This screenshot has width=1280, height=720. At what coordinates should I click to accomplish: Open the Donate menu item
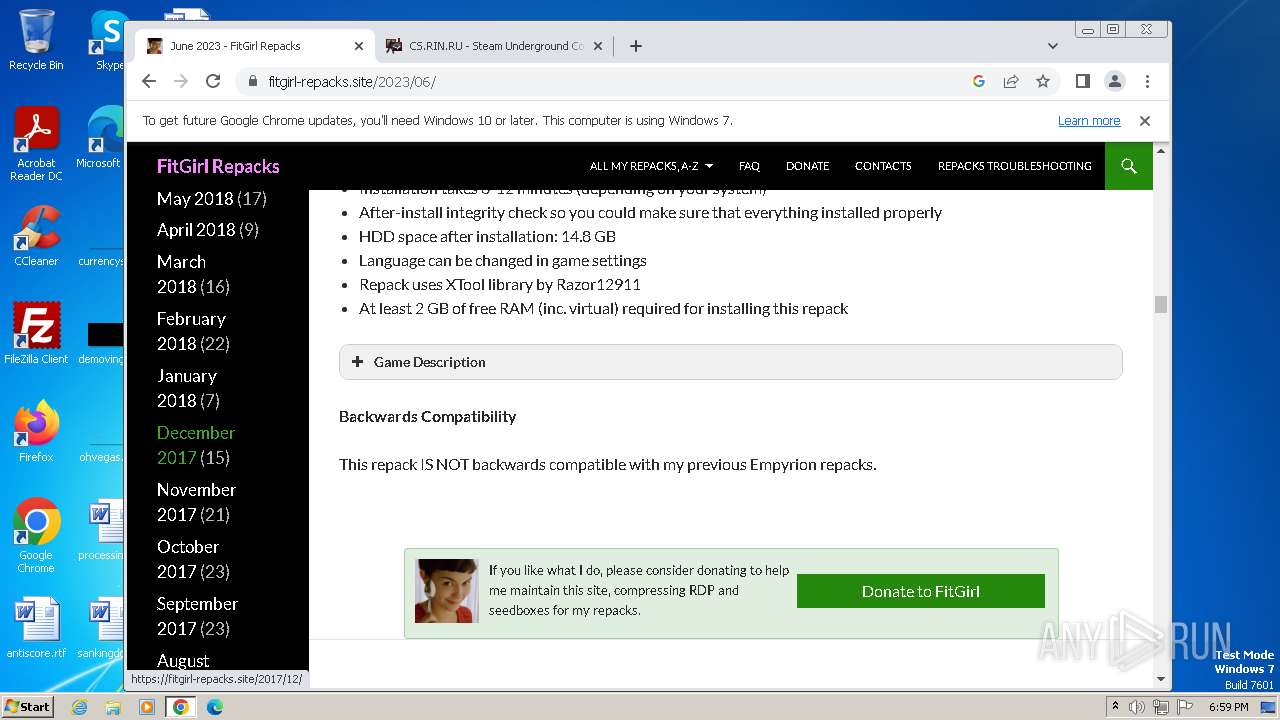(807, 166)
